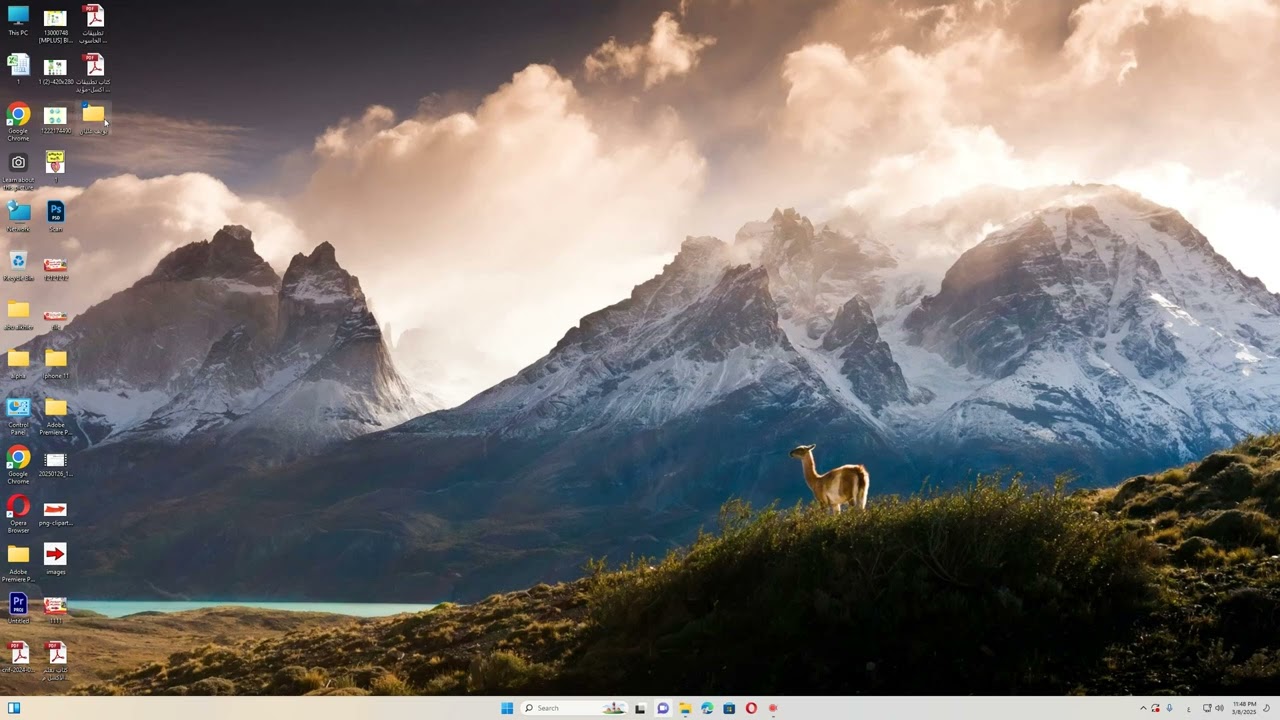The width and height of the screenshot is (1280, 720).
Task: Click the microphone icon in system tray
Action: coord(1169,708)
